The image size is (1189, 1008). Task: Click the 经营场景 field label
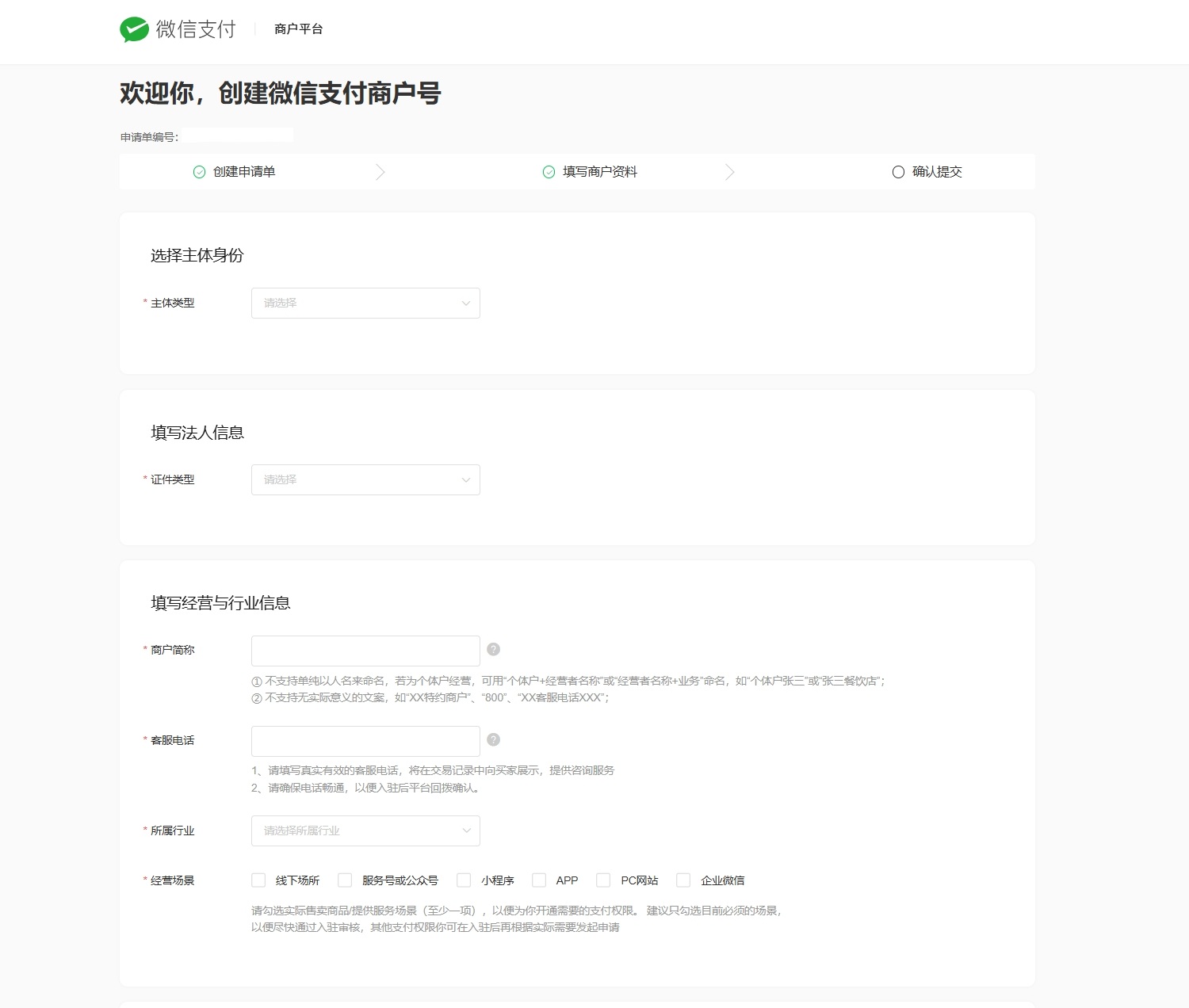coord(173,880)
